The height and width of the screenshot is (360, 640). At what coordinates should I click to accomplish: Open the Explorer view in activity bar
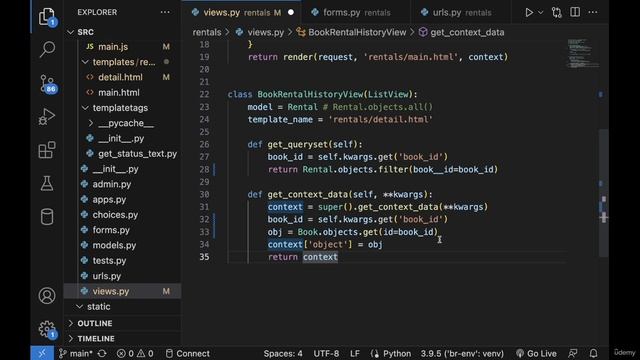[x=47, y=17]
